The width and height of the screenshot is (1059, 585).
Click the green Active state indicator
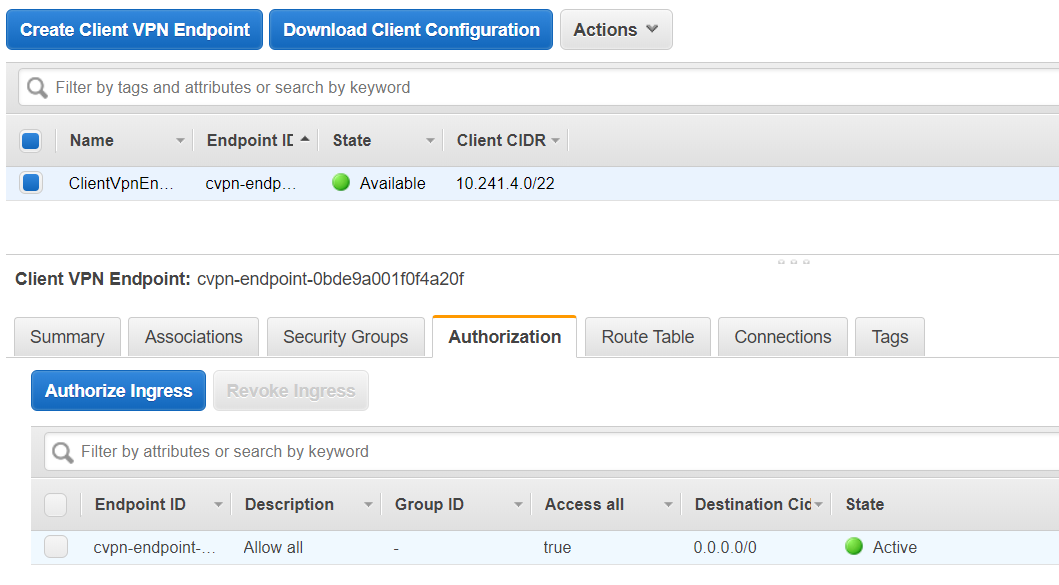pyautogui.click(x=854, y=547)
